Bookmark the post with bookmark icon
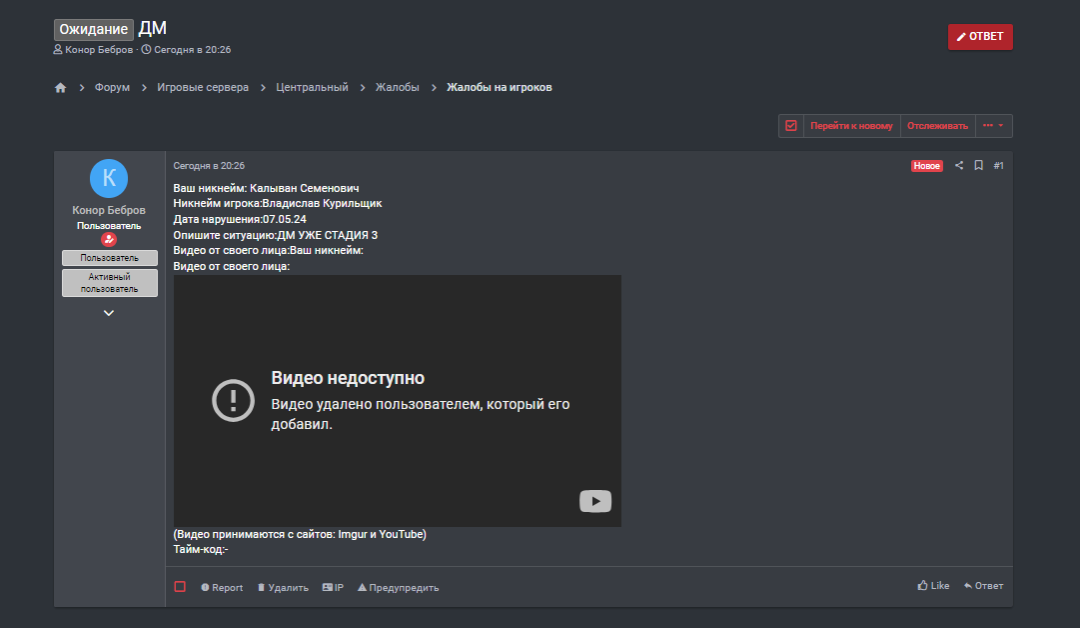1080x628 pixels. coord(978,165)
